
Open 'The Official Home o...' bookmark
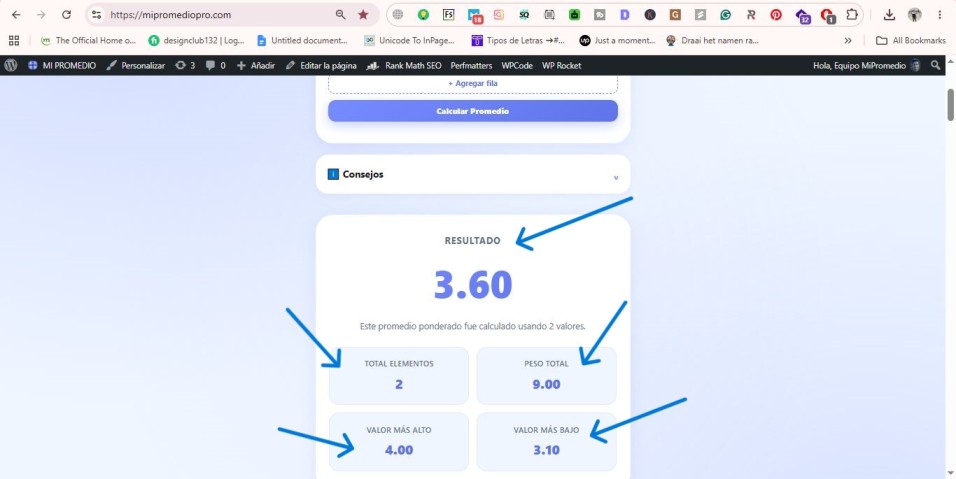click(88, 40)
